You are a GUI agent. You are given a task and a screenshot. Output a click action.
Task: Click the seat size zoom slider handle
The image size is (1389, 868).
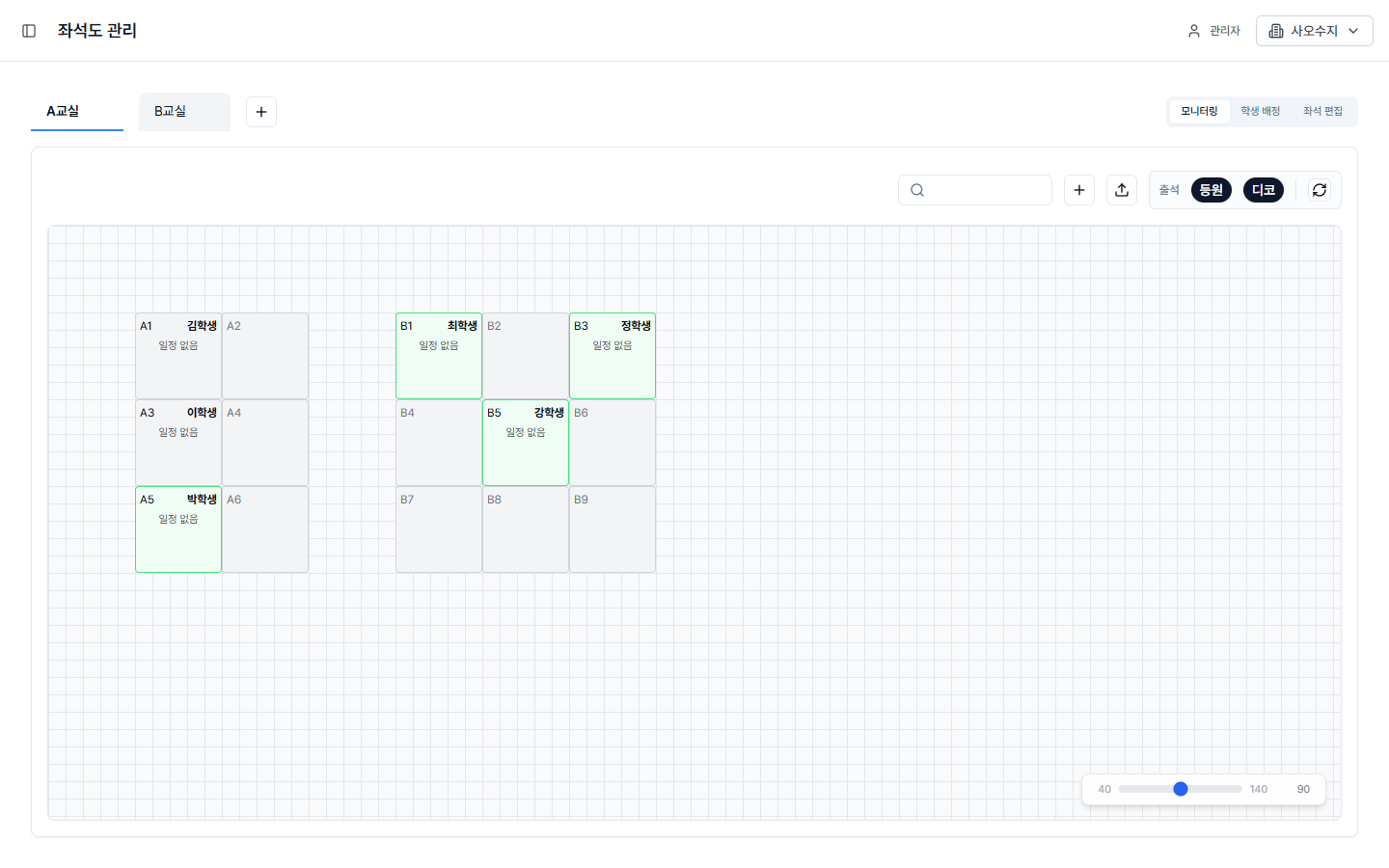(x=1181, y=789)
